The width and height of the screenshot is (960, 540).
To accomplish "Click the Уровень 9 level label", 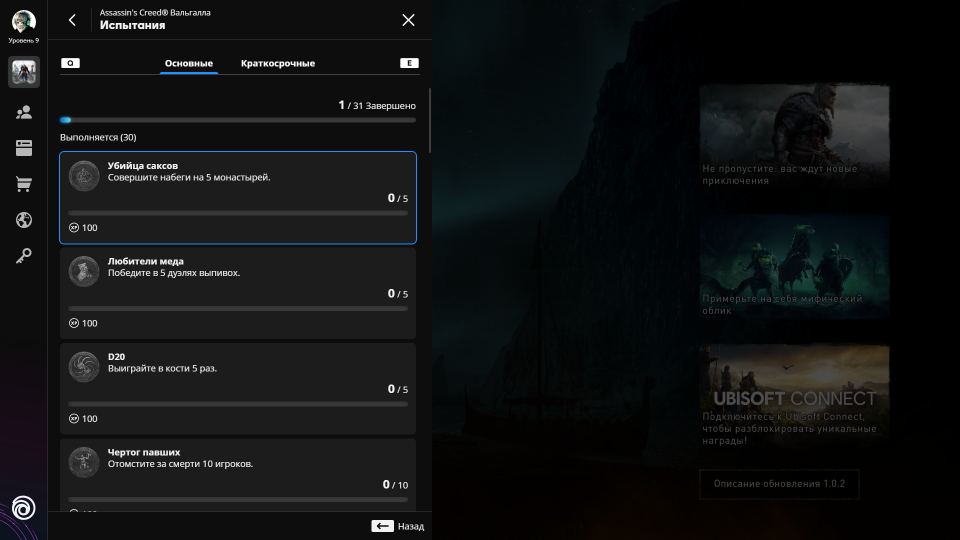I will coord(24,40).
